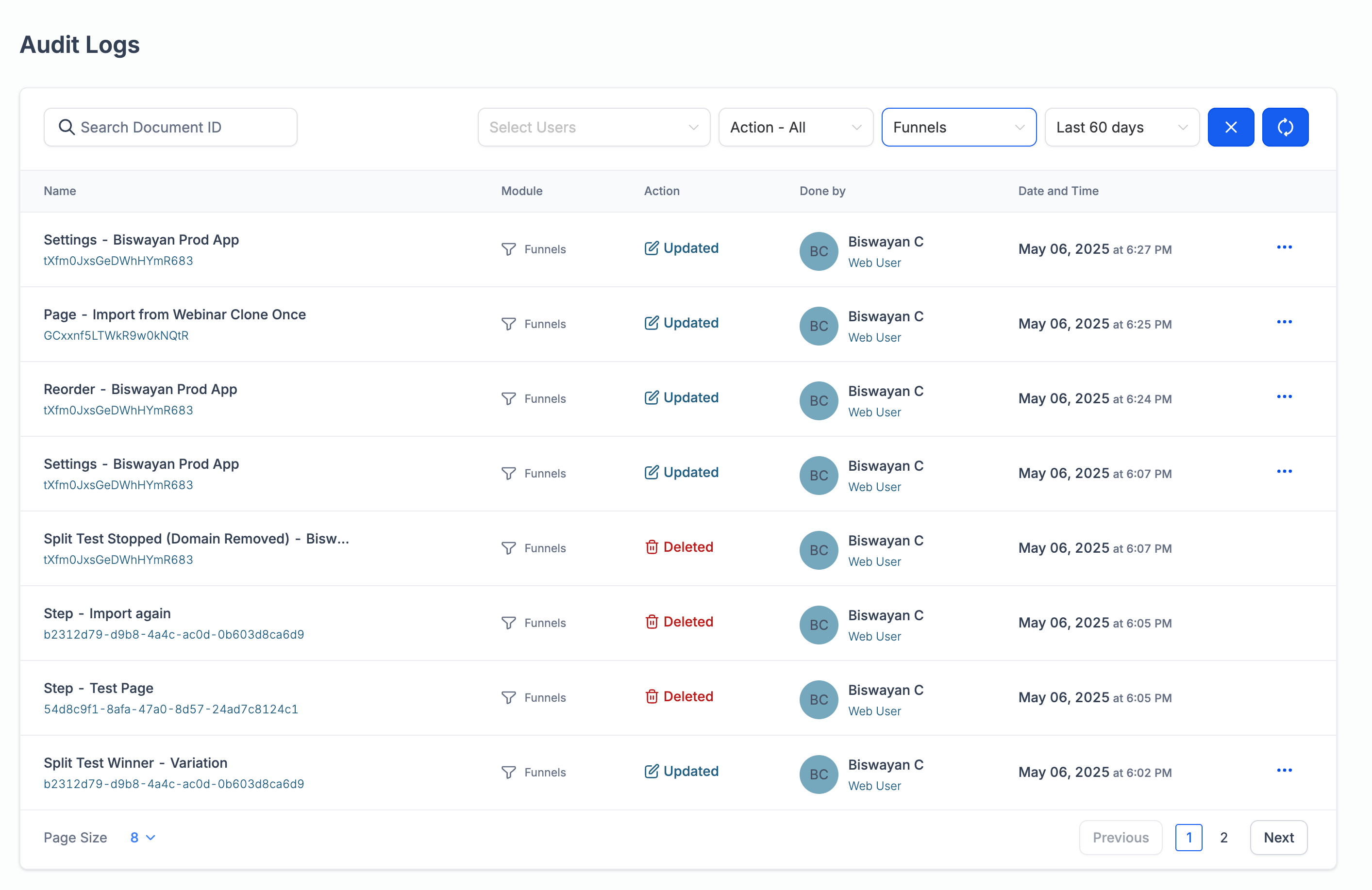Viewport: 1372px width, 890px height.
Task: Click the blue refresh logs button
Action: 1285,127
